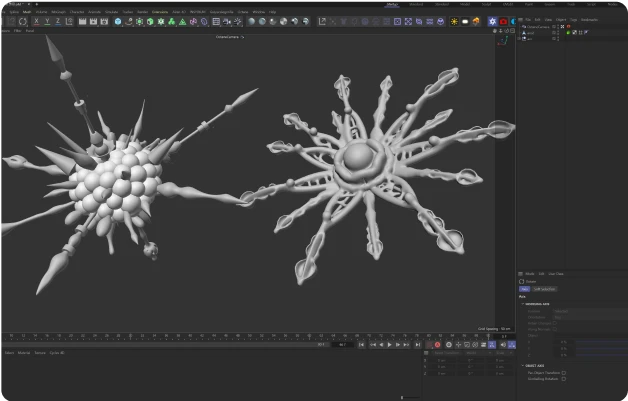Image resolution: width=628 pixels, height=401 pixels.
Task: Add a light object from toolbar
Action: (238, 22)
